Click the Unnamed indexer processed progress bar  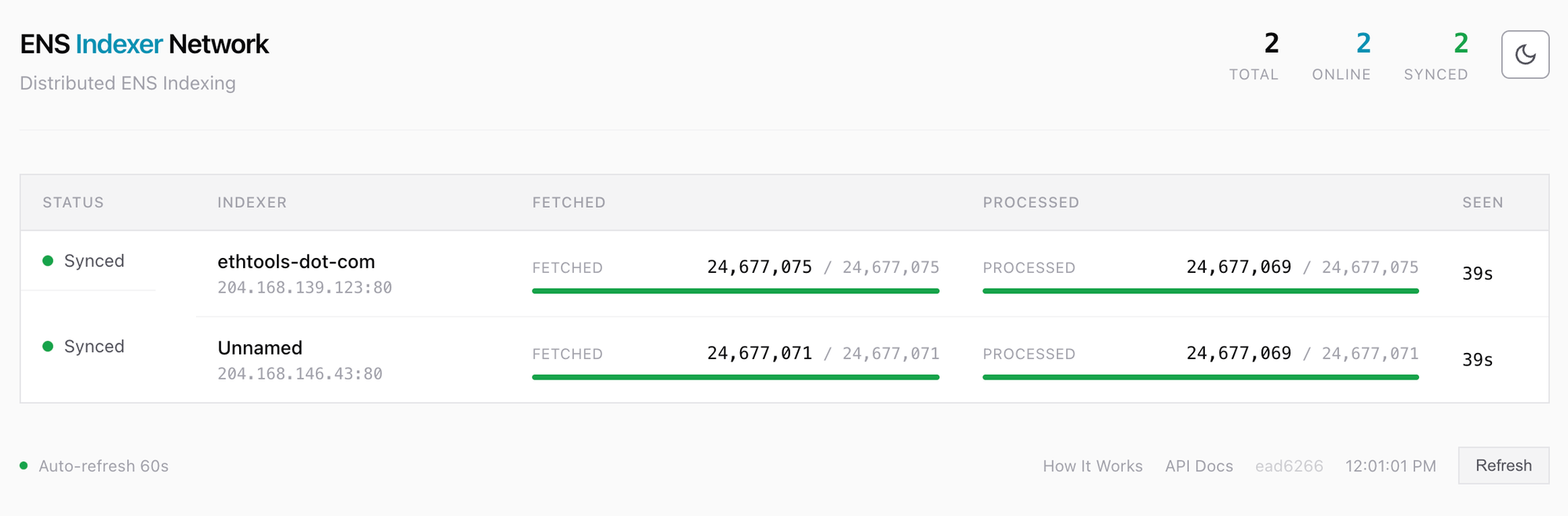click(x=1200, y=377)
